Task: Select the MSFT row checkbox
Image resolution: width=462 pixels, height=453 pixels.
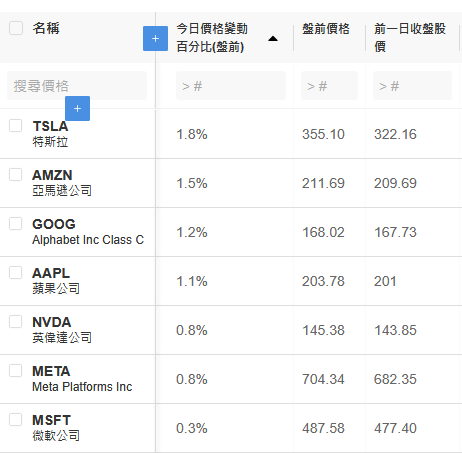Action: tap(16, 419)
